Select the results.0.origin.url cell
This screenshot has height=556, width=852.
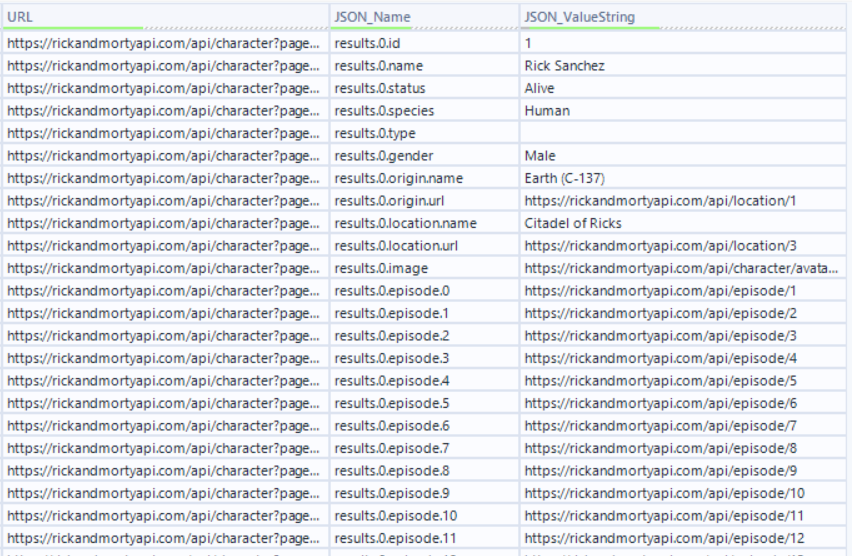424,201
